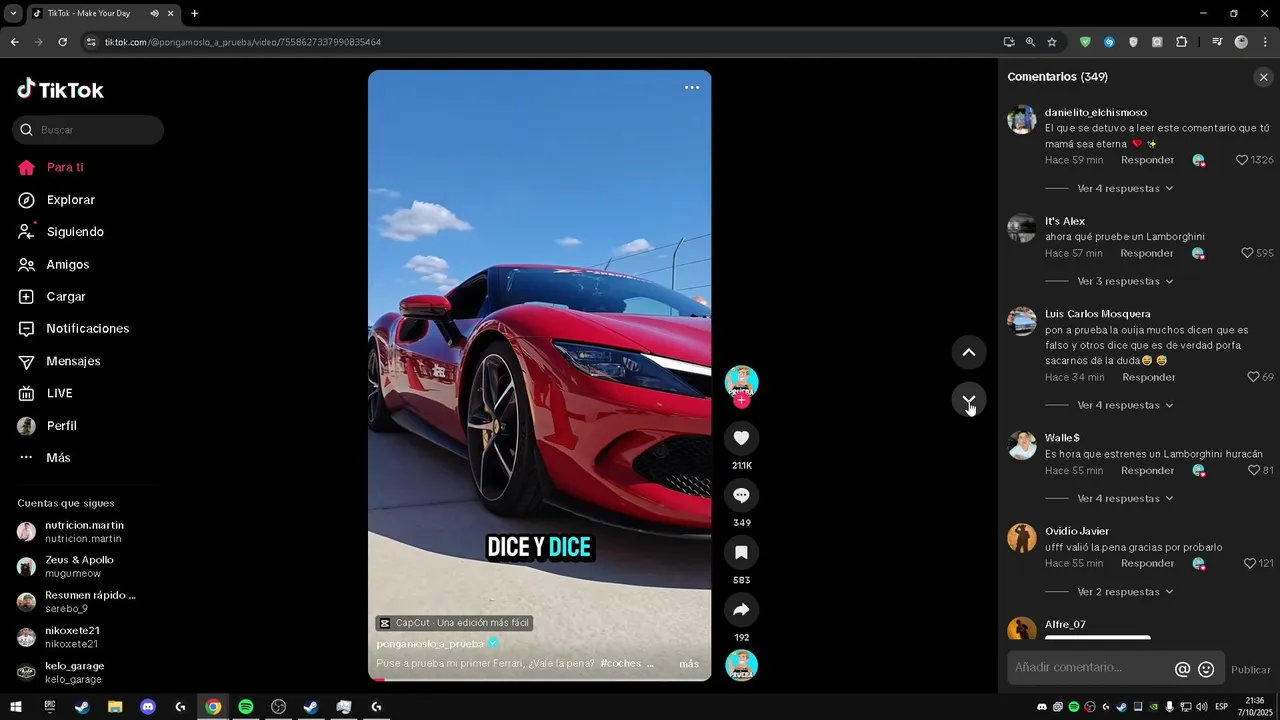Reply to Ovidio Javier's comment
This screenshot has width=1280, height=720.
tap(1147, 563)
